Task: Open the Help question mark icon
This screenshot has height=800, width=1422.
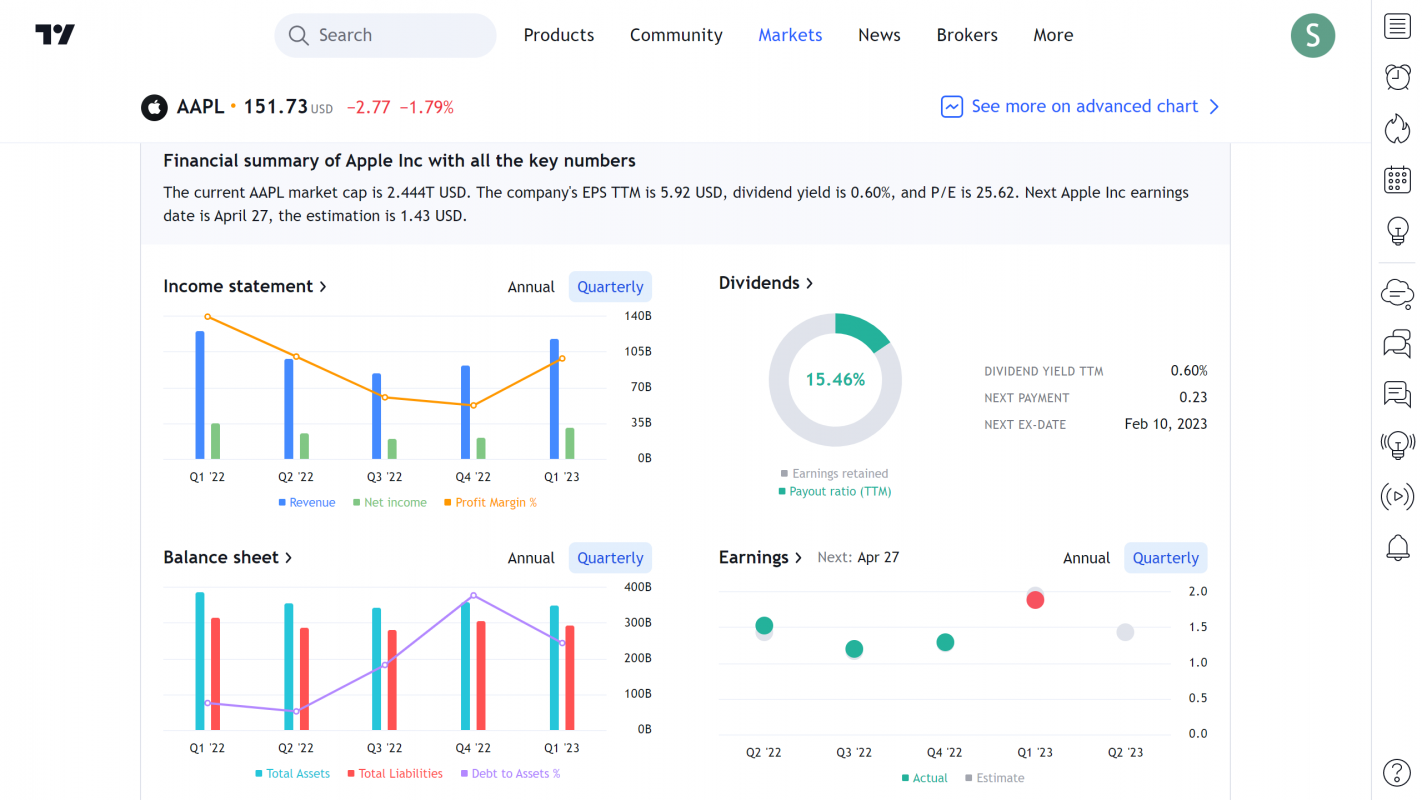Action: 1397,772
